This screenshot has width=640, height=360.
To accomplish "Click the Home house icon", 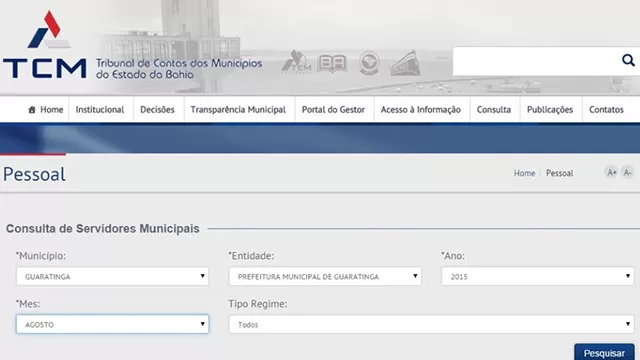I will [32, 109].
